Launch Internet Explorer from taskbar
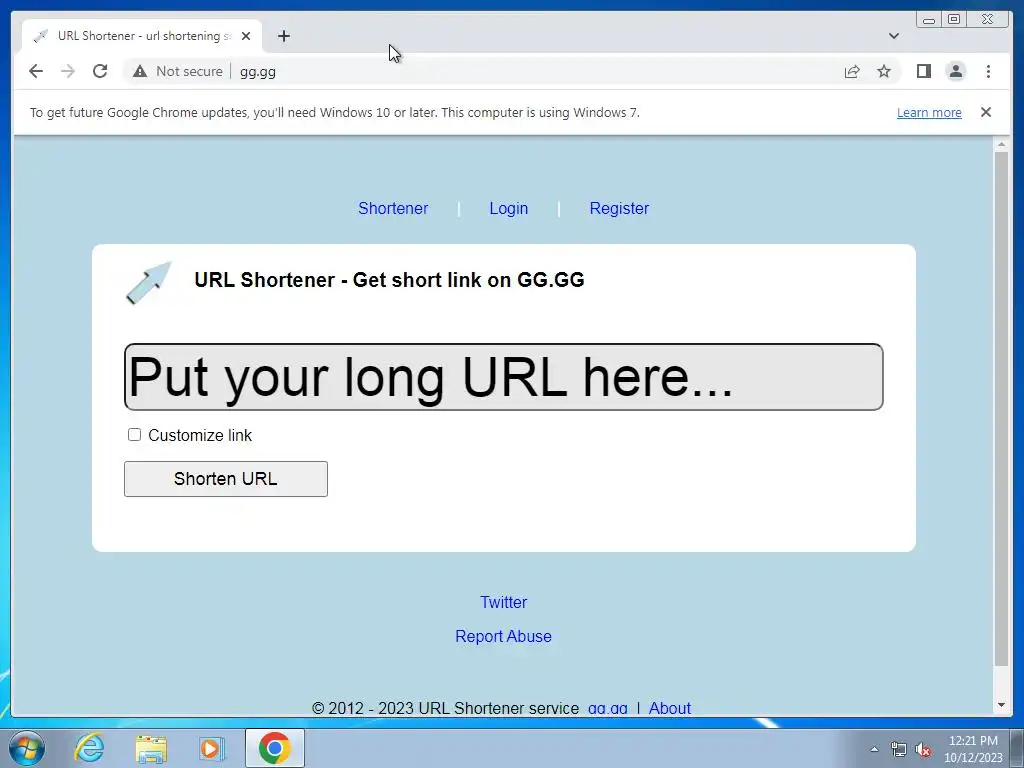Viewport: 1024px width, 768px height. [89, 748]
